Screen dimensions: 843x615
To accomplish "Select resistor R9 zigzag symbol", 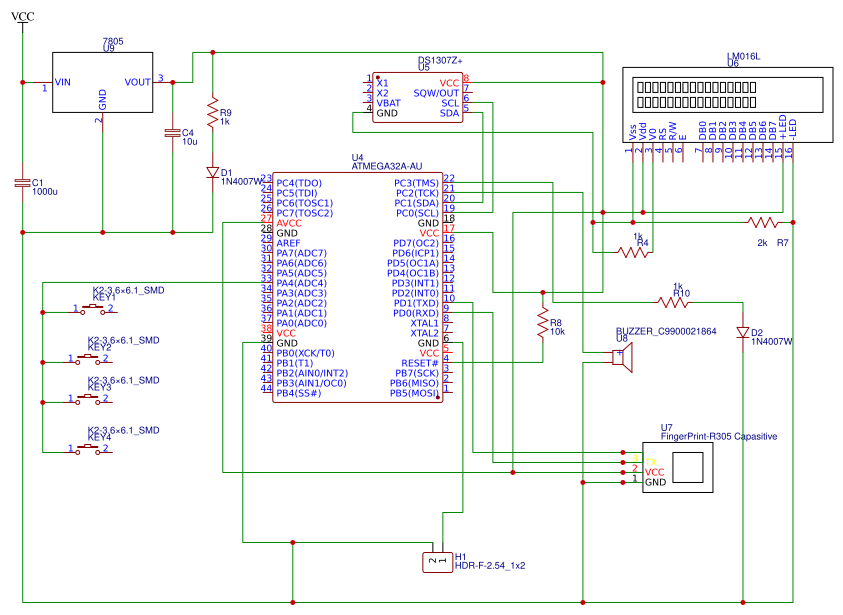I will click(x=213, y=111).
